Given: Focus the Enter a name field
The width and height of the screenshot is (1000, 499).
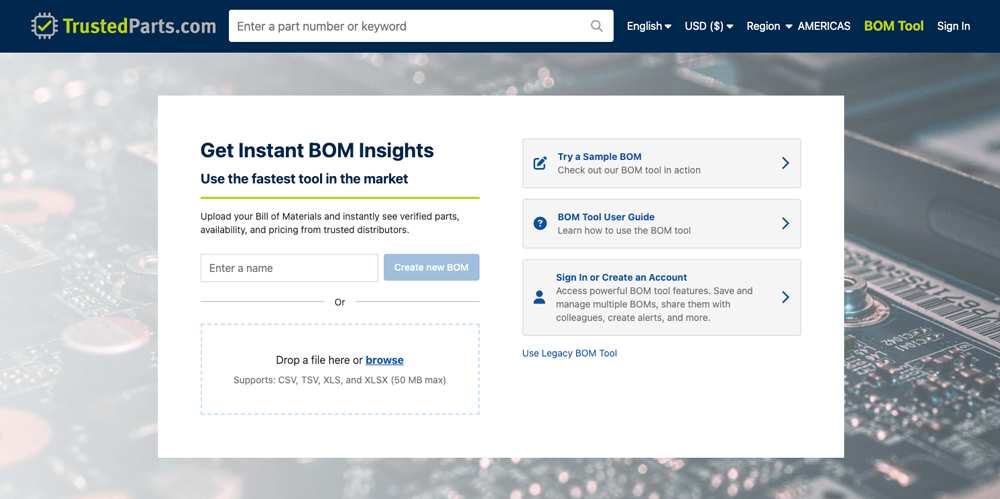Looking at the screenshot, I should [290, 268].
